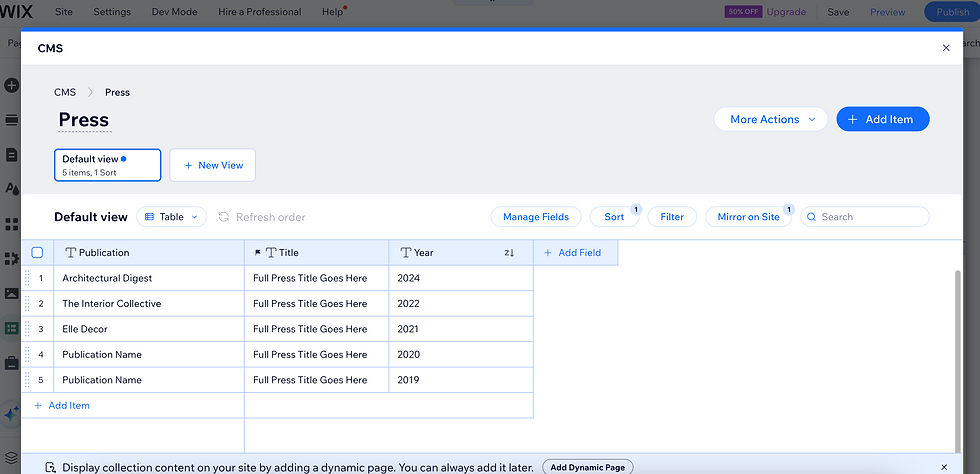Click the vertical scrollbar of the table
The height and width of the screenshot is (474, 980).
959,361
